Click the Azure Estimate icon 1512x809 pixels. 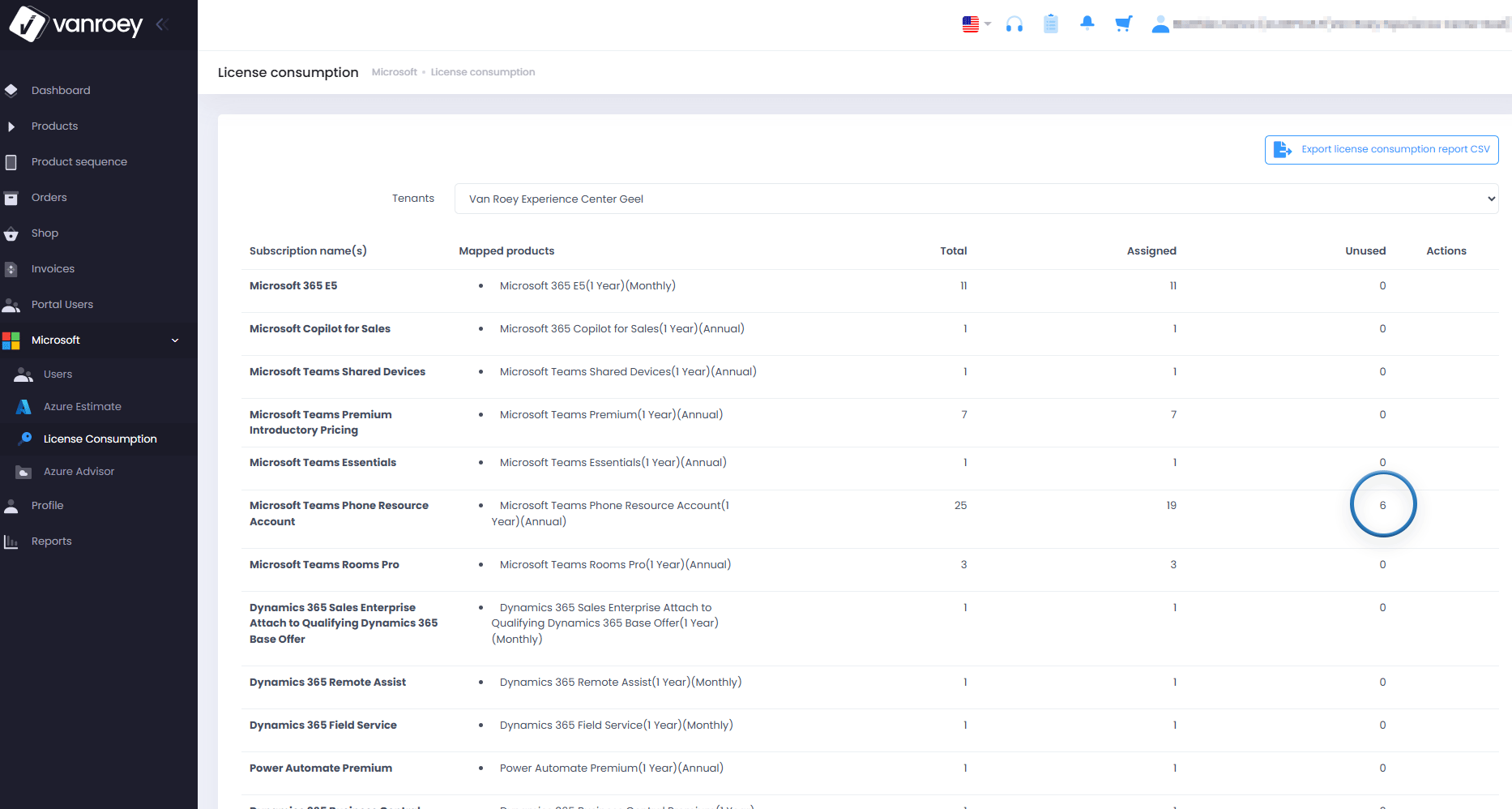[23, 407]
